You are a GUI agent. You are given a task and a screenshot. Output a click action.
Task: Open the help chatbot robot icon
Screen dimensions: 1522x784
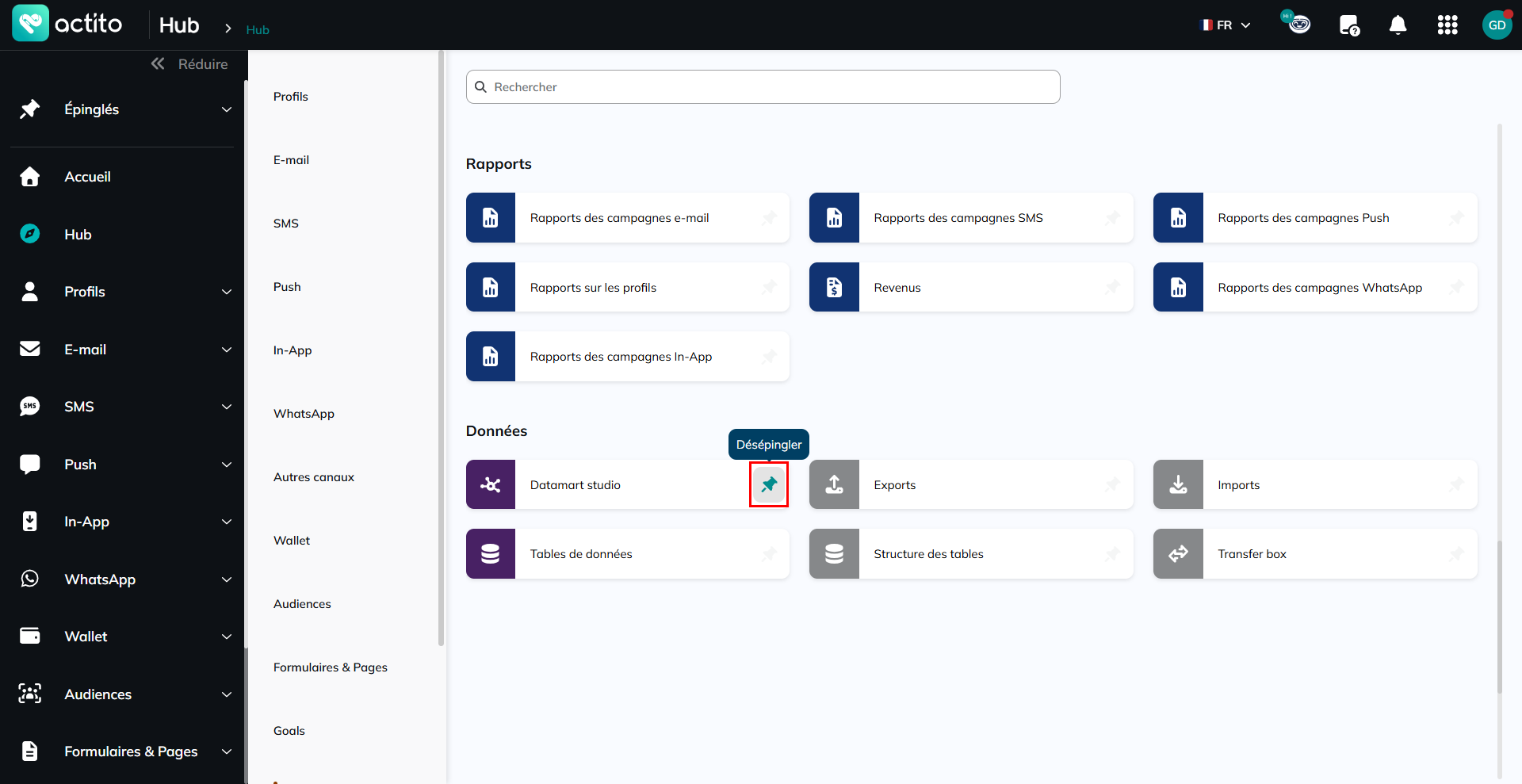(x=1296, y=23)
